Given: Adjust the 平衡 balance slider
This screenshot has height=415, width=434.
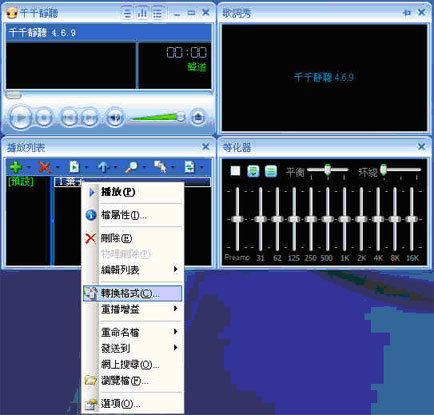Looking at the screenshot, I should coord(328,170).
